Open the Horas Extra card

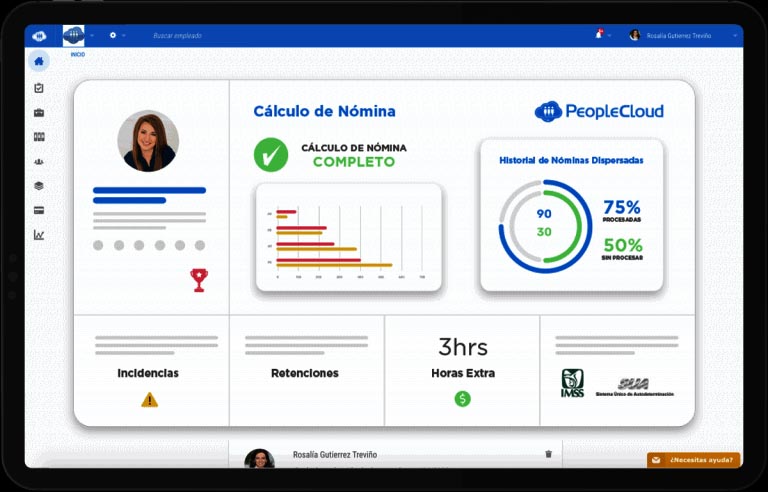(462, 370)
